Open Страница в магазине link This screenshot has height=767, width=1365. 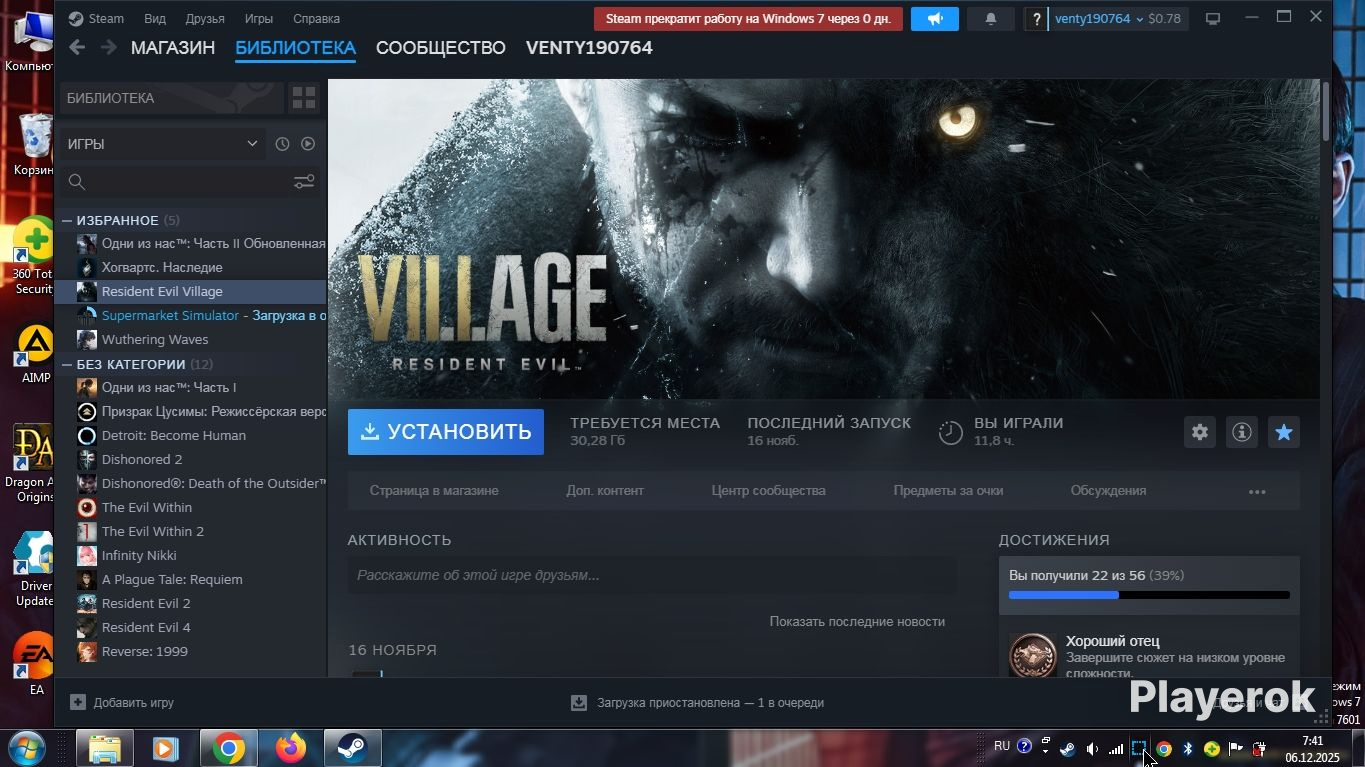pyautogui.click(x=434, y=491)
